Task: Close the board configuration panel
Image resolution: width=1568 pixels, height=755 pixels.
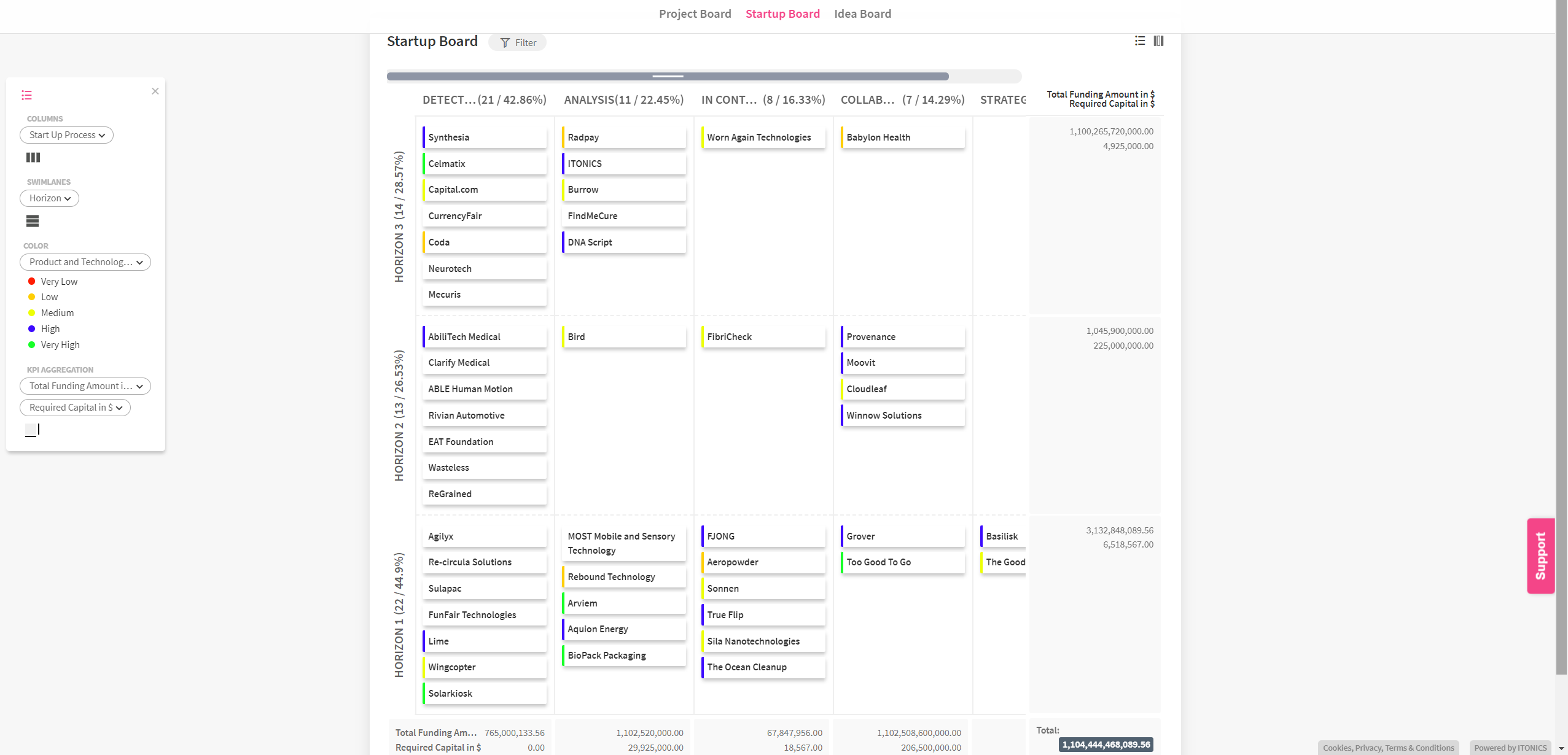Action: [155, 91]
